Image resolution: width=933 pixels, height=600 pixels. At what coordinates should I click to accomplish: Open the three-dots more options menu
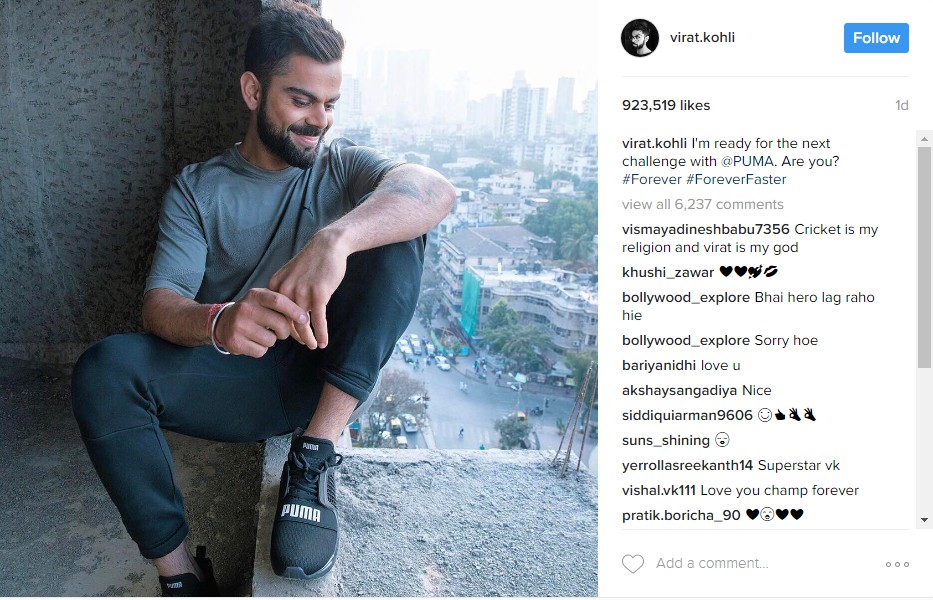point(897,564)
